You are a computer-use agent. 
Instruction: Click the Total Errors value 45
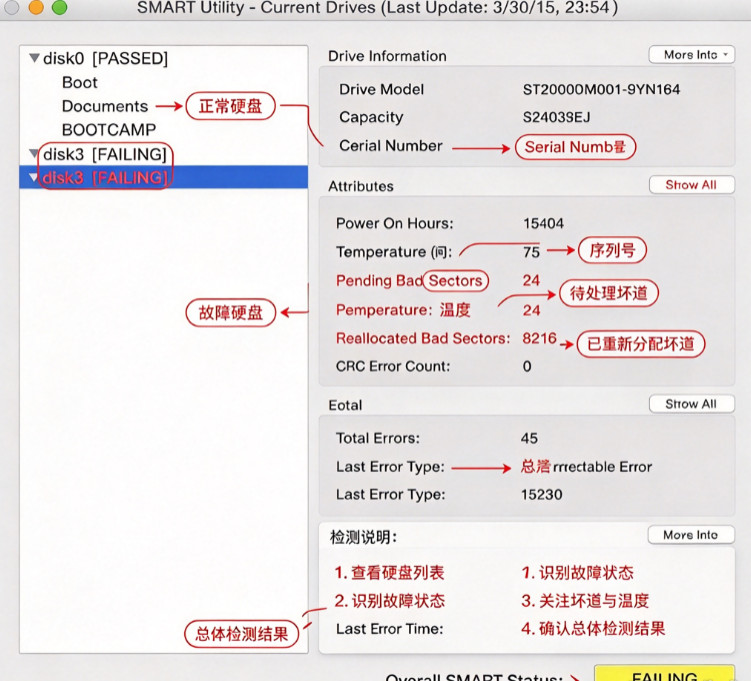(x=529, y=438)
